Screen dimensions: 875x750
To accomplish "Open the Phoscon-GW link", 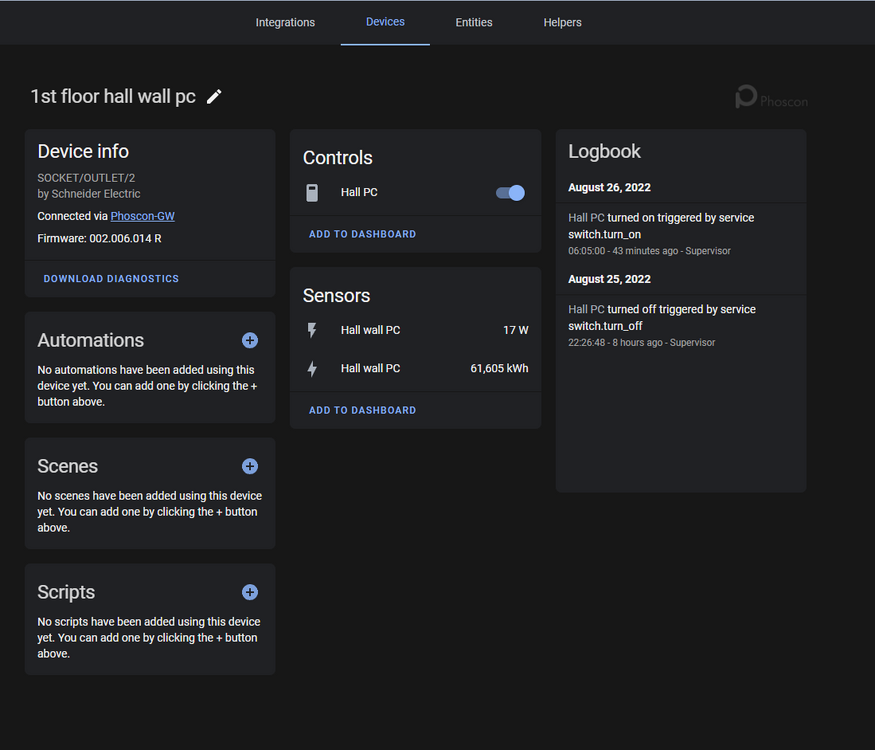I will [142, 216].
